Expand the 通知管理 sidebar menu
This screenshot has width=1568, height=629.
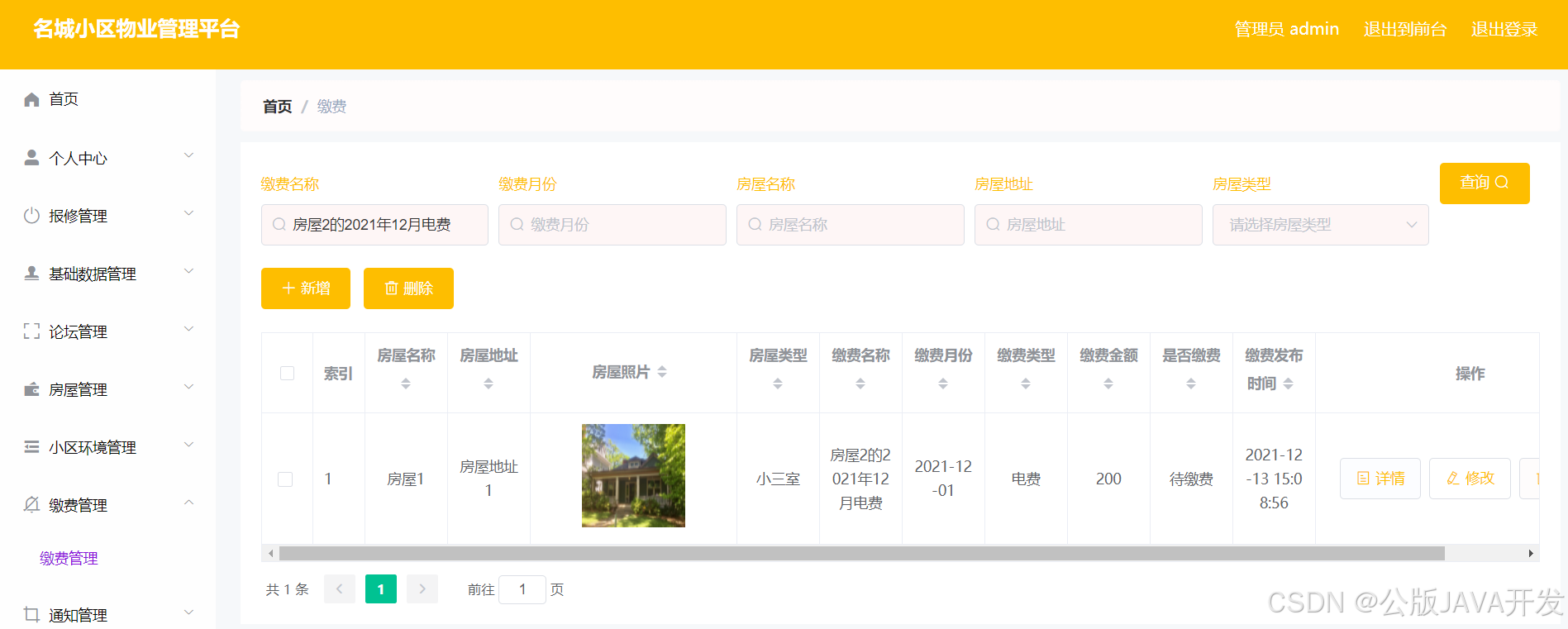[x=188, y=612]
